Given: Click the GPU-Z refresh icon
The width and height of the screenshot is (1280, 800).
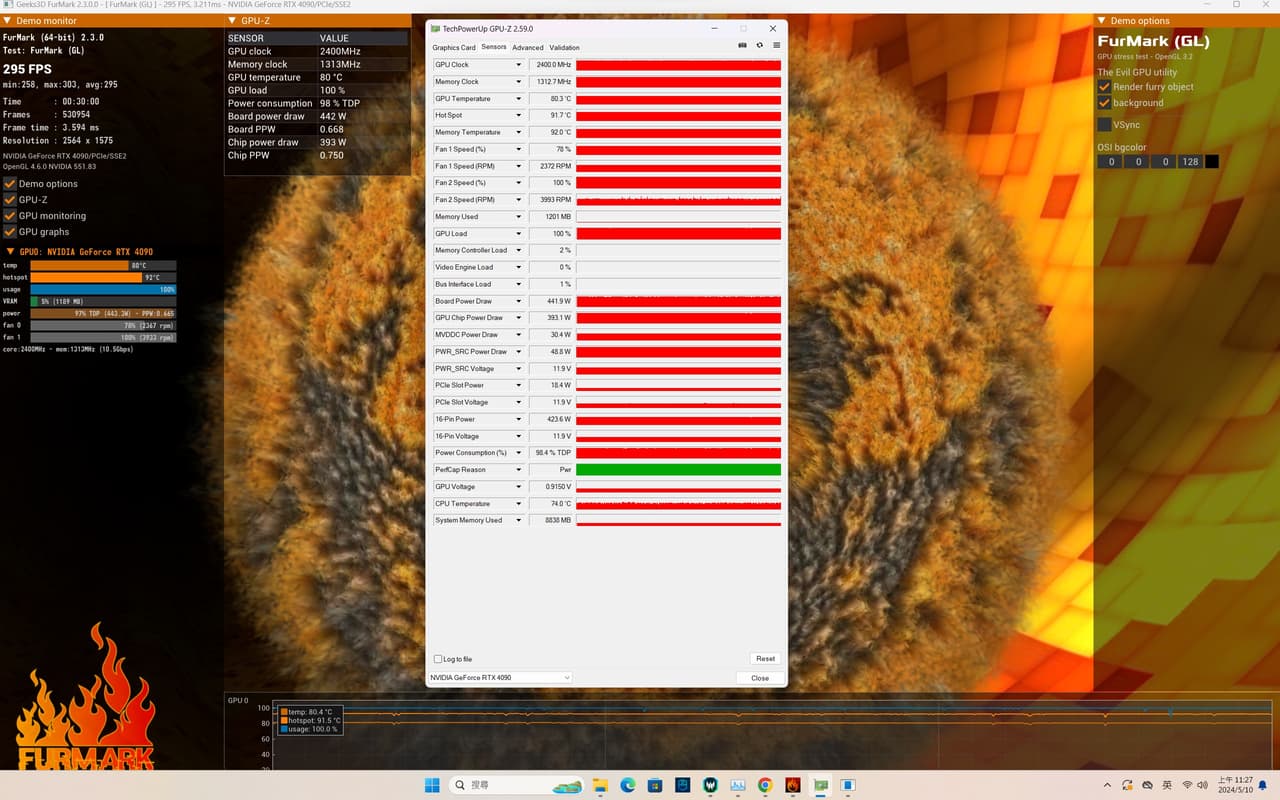Looking at the screenshot, I should 759,45.
